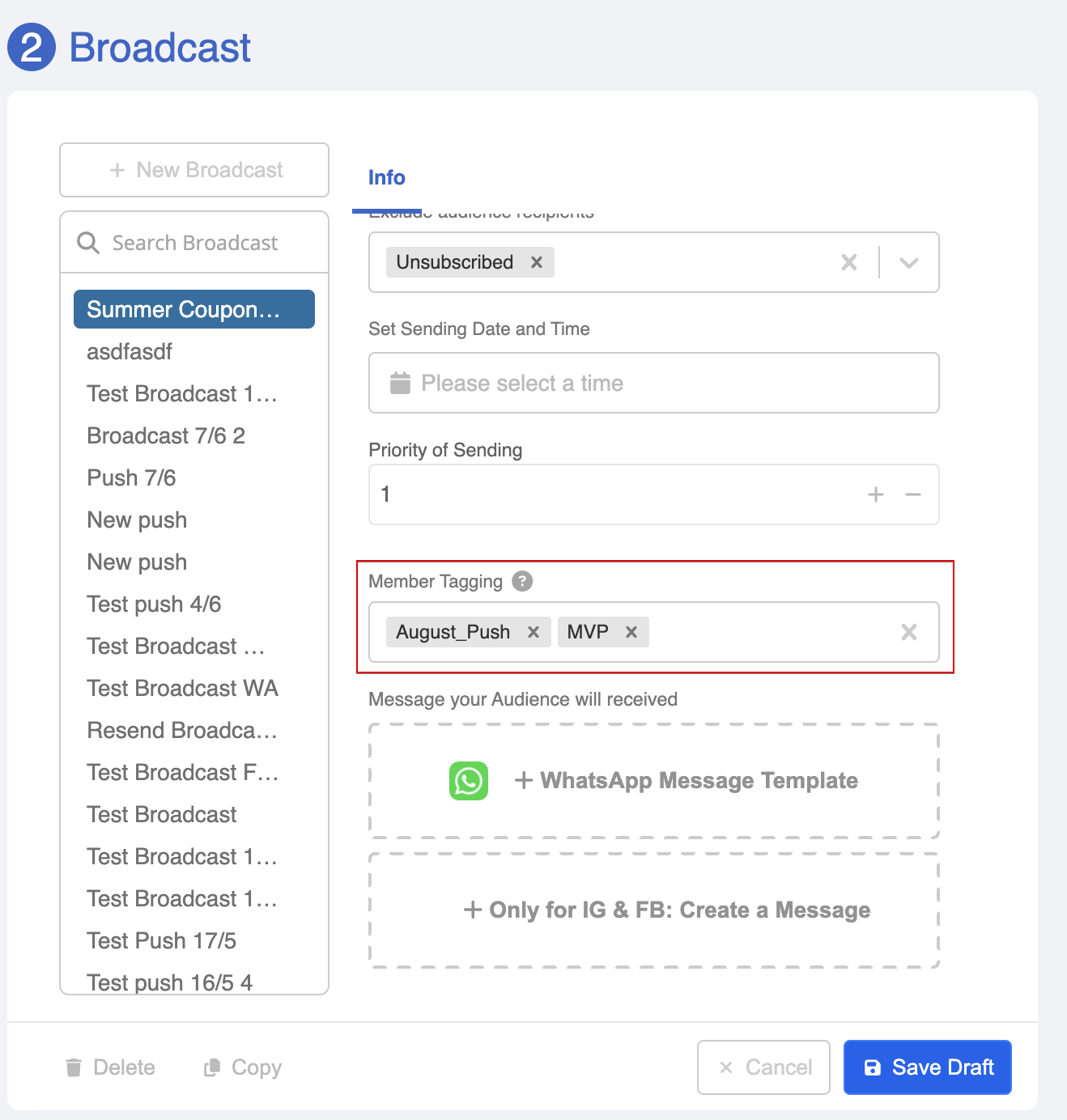Decrease sending priority with minus
This screenshot has height=1120, width=1067.
pos(913,494)
